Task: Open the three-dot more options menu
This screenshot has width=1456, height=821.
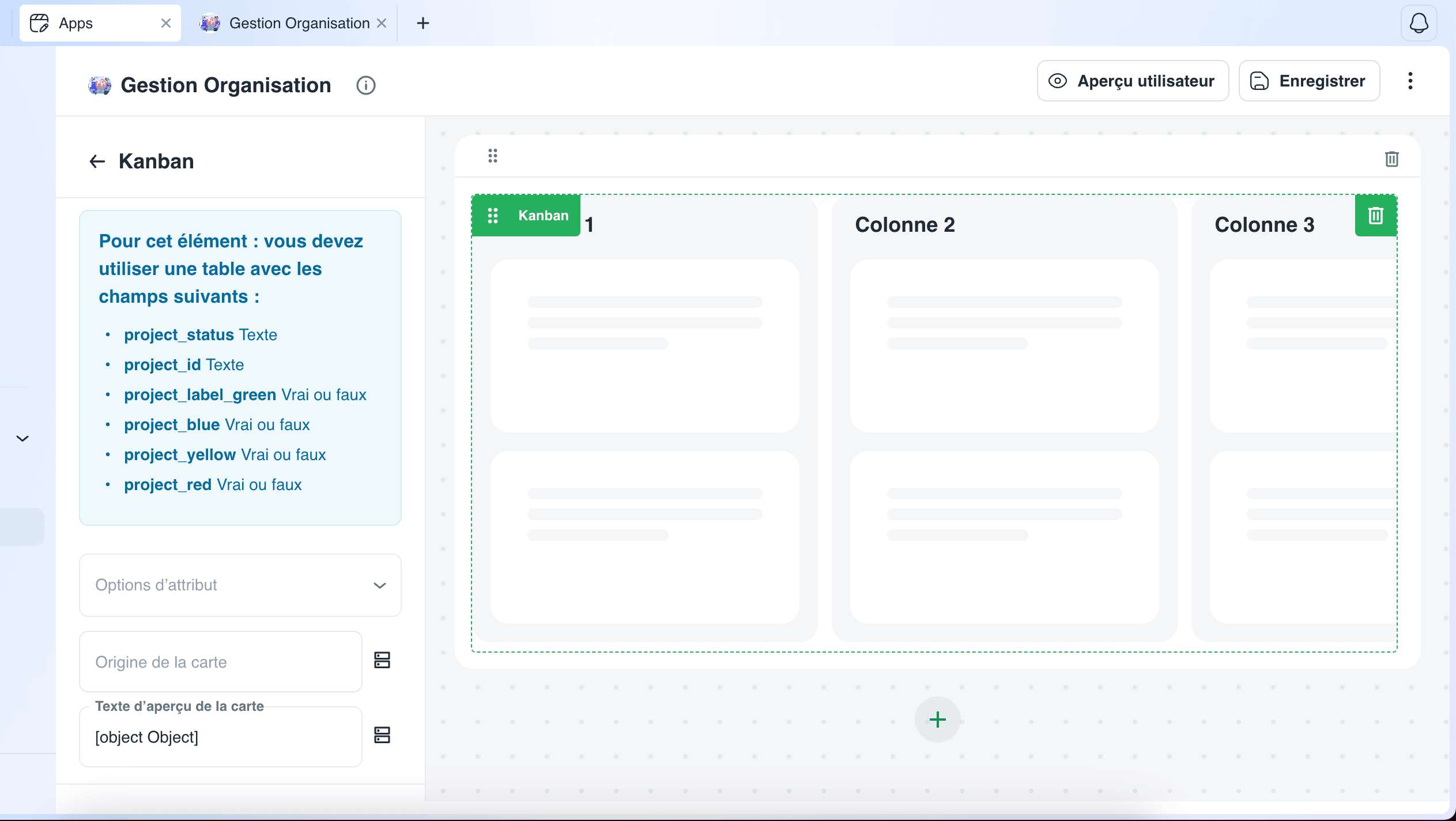Action: 1410,81
